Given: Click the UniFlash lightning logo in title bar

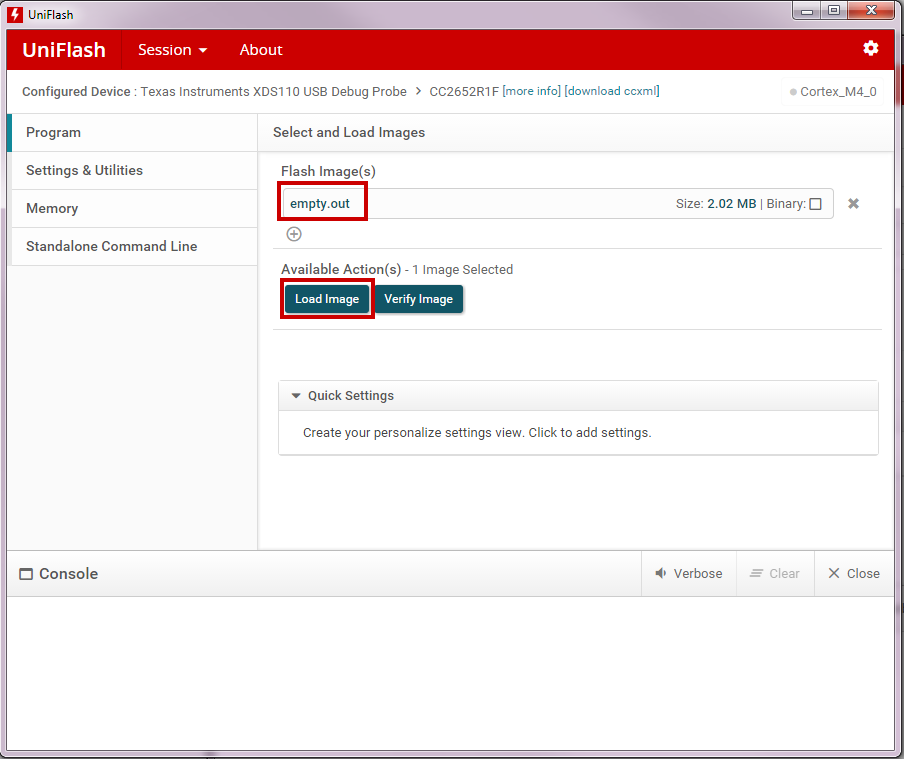Looking at the screenshot, I should coord(15,14).
